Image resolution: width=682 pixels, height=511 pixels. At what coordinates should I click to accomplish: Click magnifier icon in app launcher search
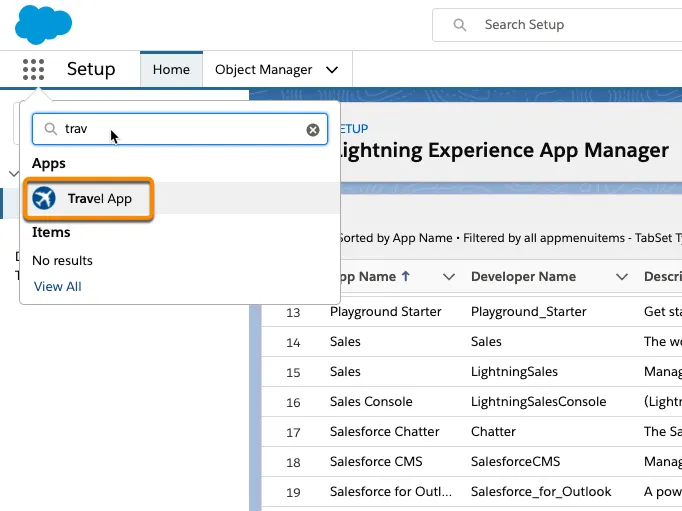(51, 129)
